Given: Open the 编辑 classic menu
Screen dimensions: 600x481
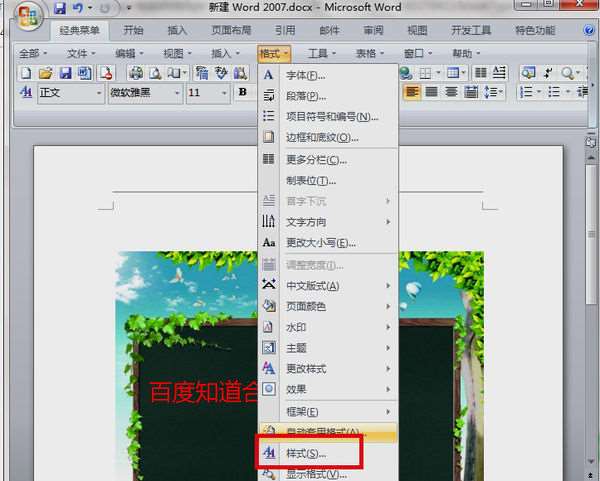Looking at the screenshot, I should coord(129,54).
